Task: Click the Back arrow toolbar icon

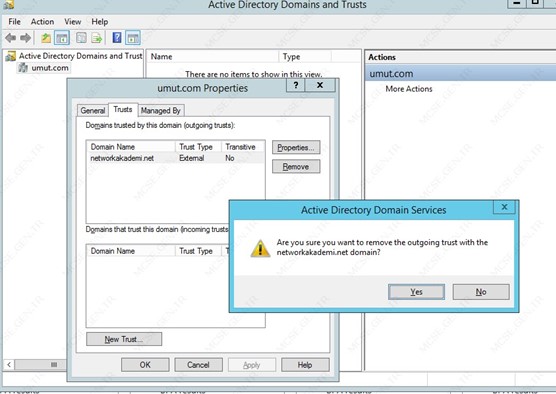Action: (x=11, y=38)
